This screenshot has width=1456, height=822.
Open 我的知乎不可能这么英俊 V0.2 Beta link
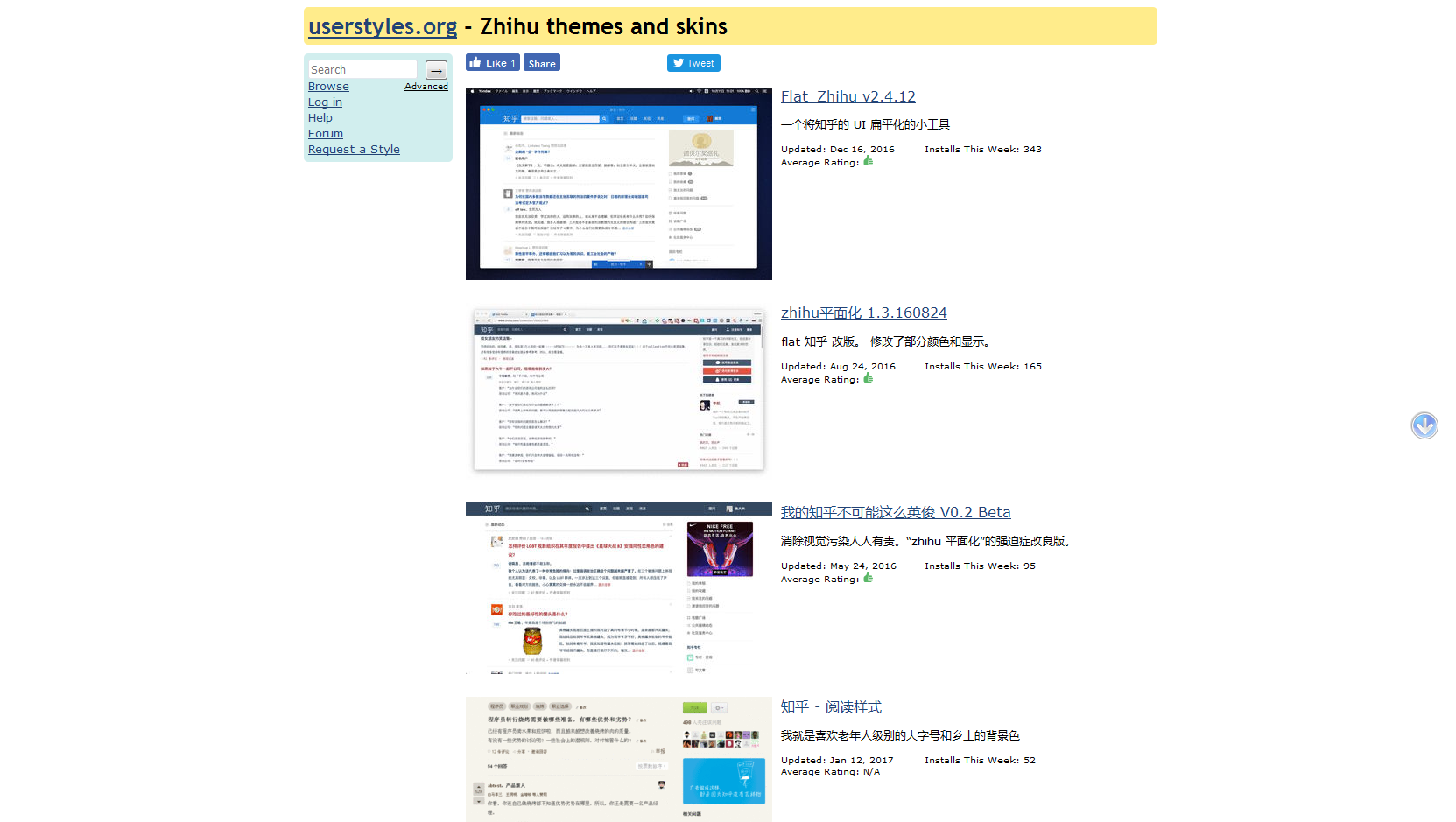click(x=896, y=512)
